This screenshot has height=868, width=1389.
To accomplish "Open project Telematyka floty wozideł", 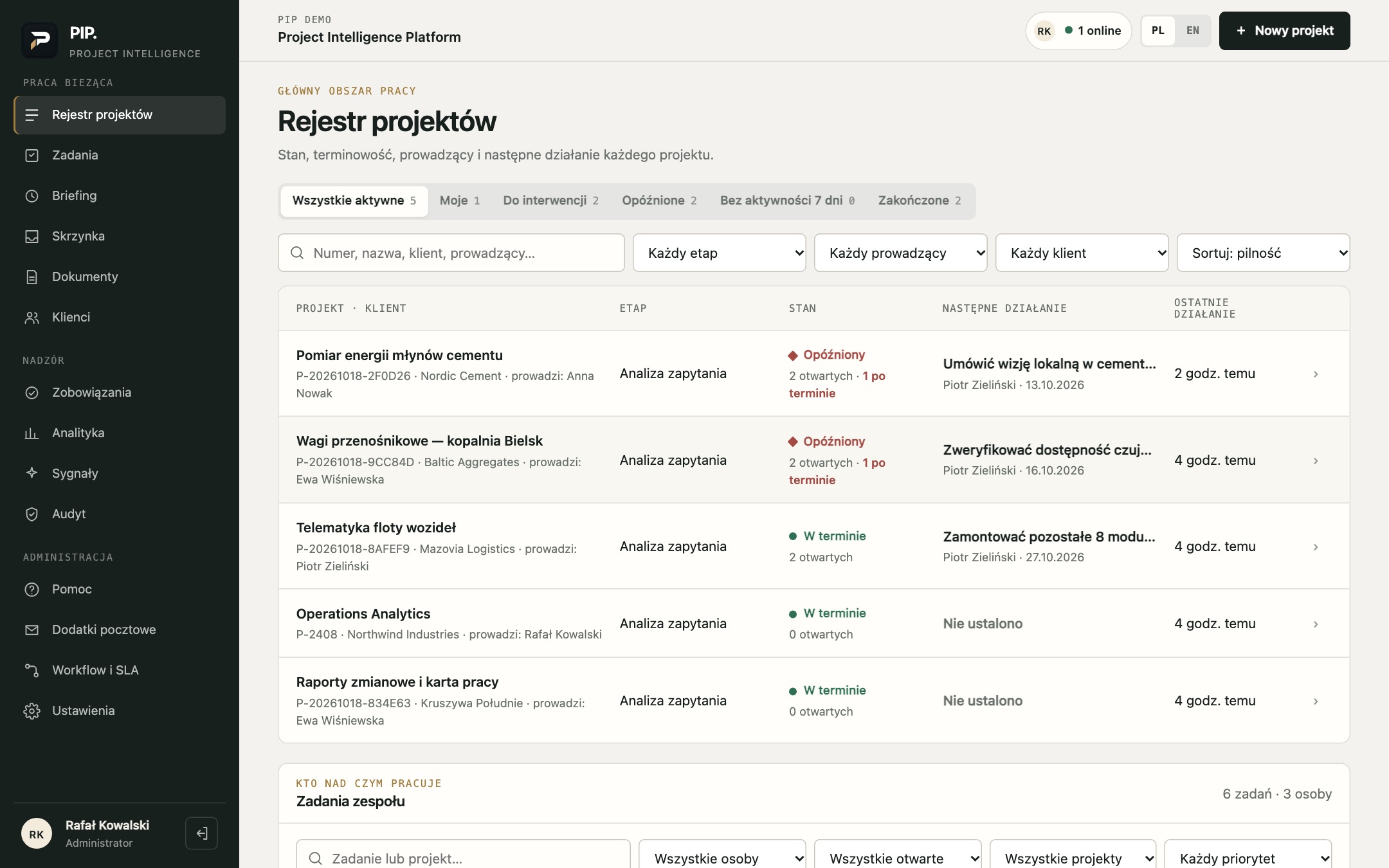I will point(376,528).
